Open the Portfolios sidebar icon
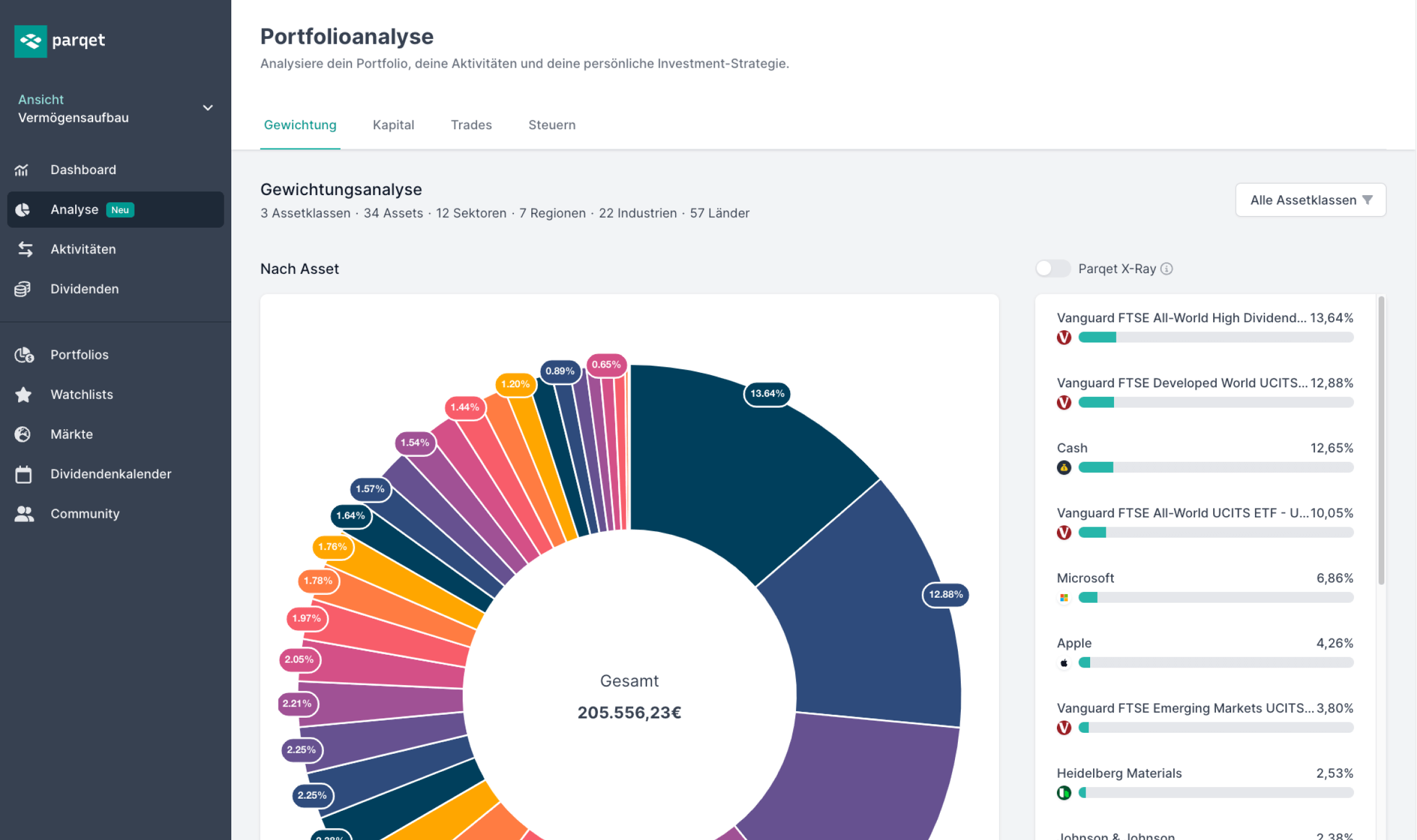1417x840 pixels. pos(24,355)
